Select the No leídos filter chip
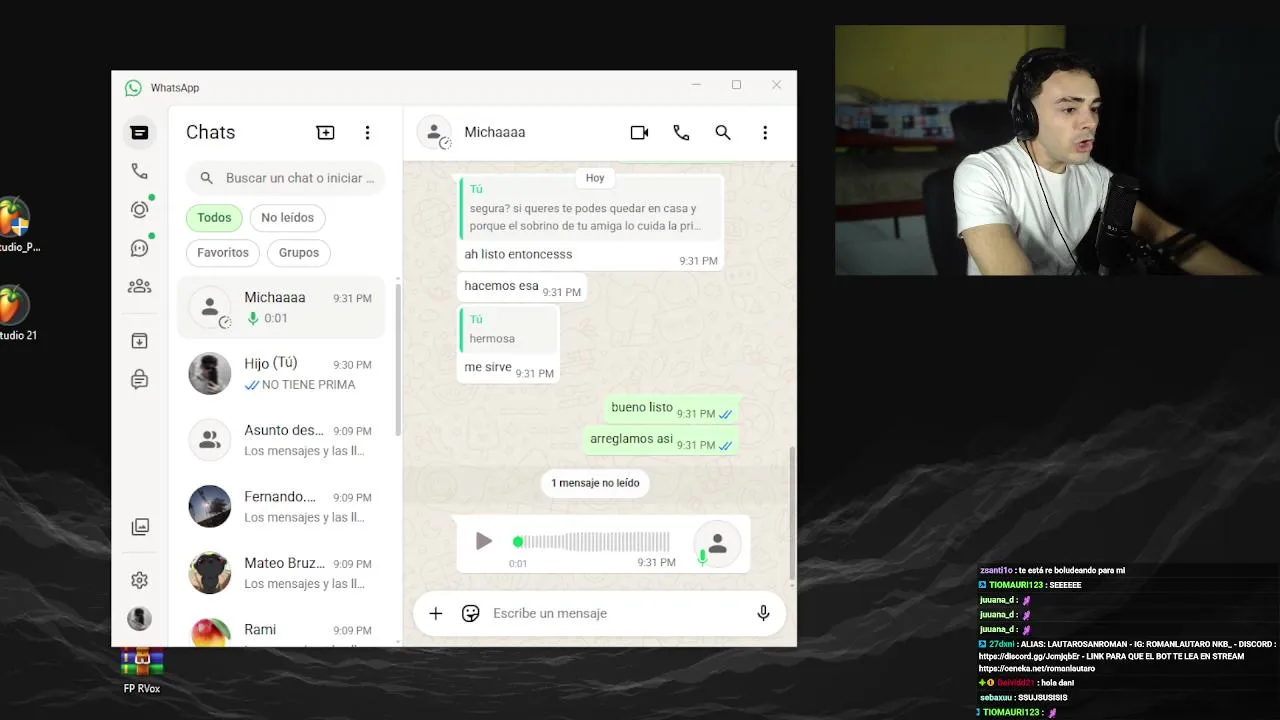The height and width of the screenshot is (720, 1280). 287,217
